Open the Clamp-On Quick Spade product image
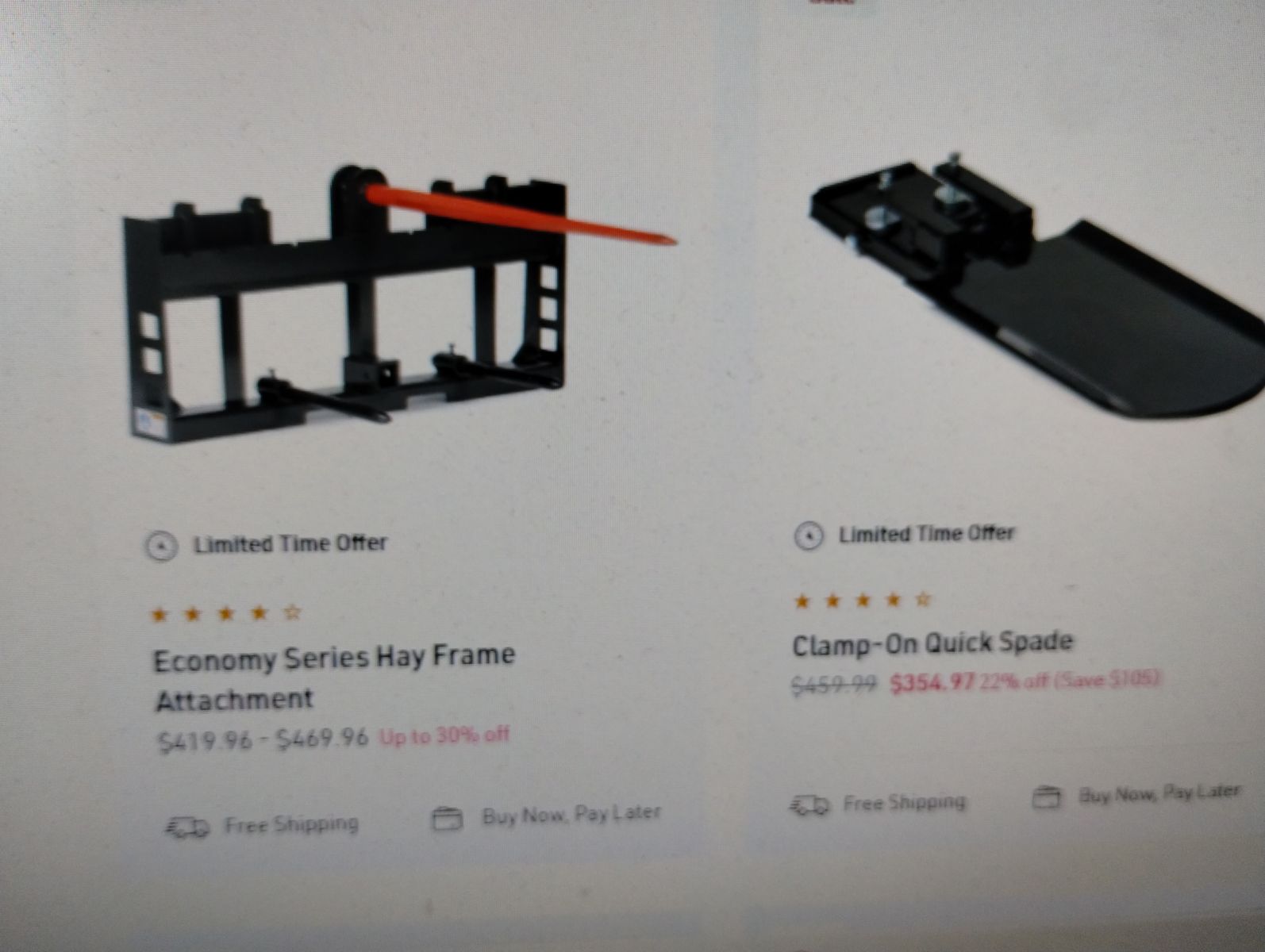The image size is (1265, 952). 1036,287
